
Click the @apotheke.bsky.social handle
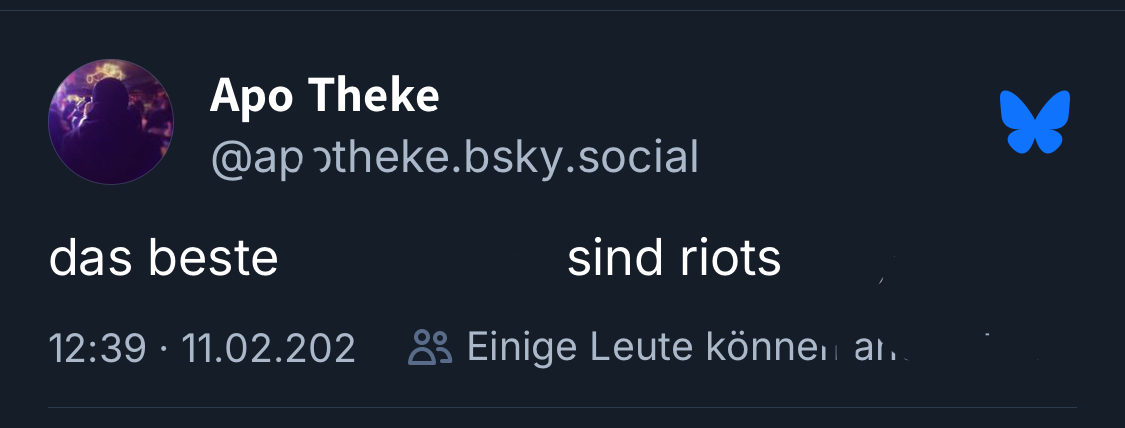[x=454, y=158]
